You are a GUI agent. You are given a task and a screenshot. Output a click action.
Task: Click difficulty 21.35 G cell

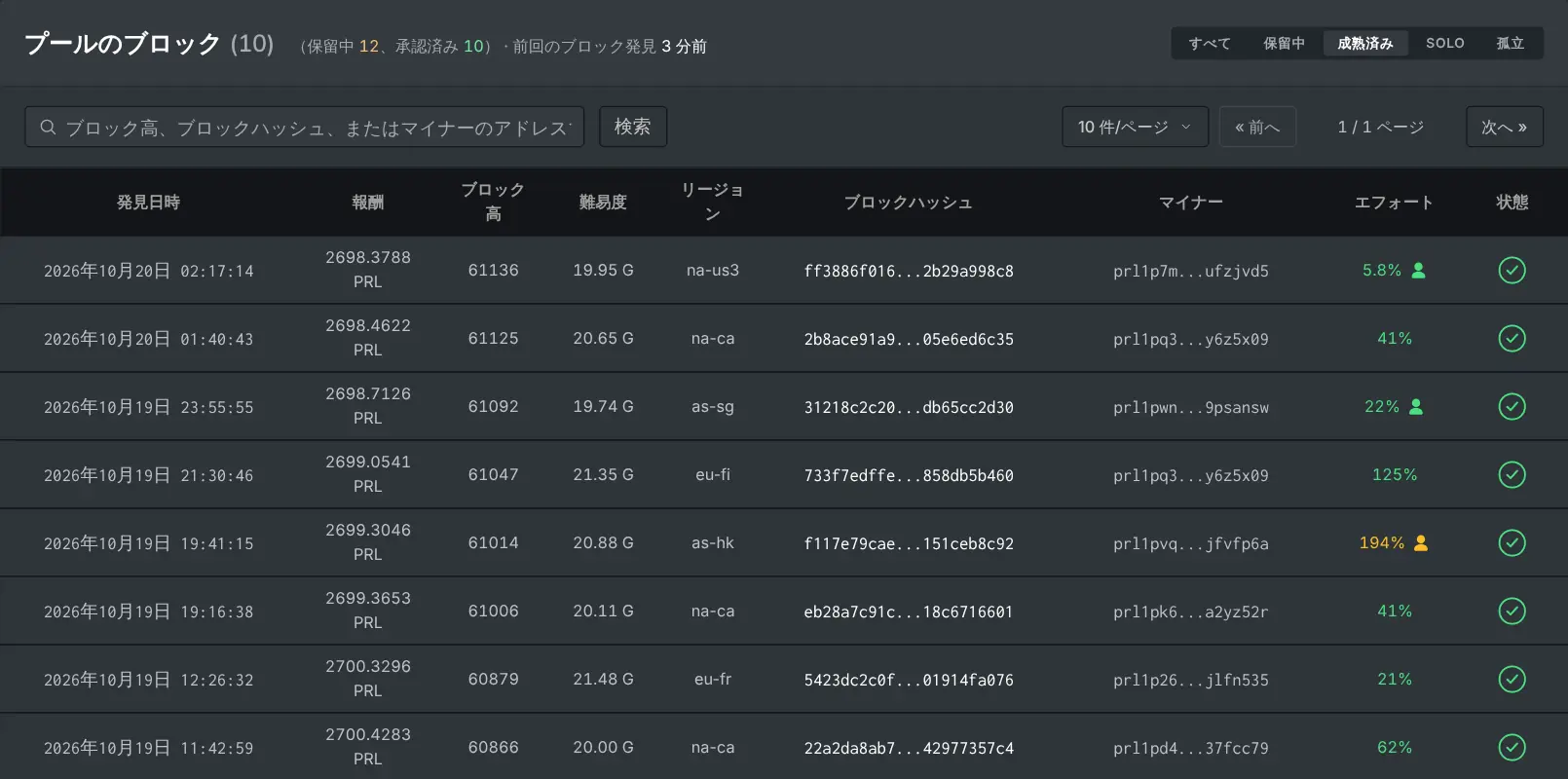click(x=603, y=474)
